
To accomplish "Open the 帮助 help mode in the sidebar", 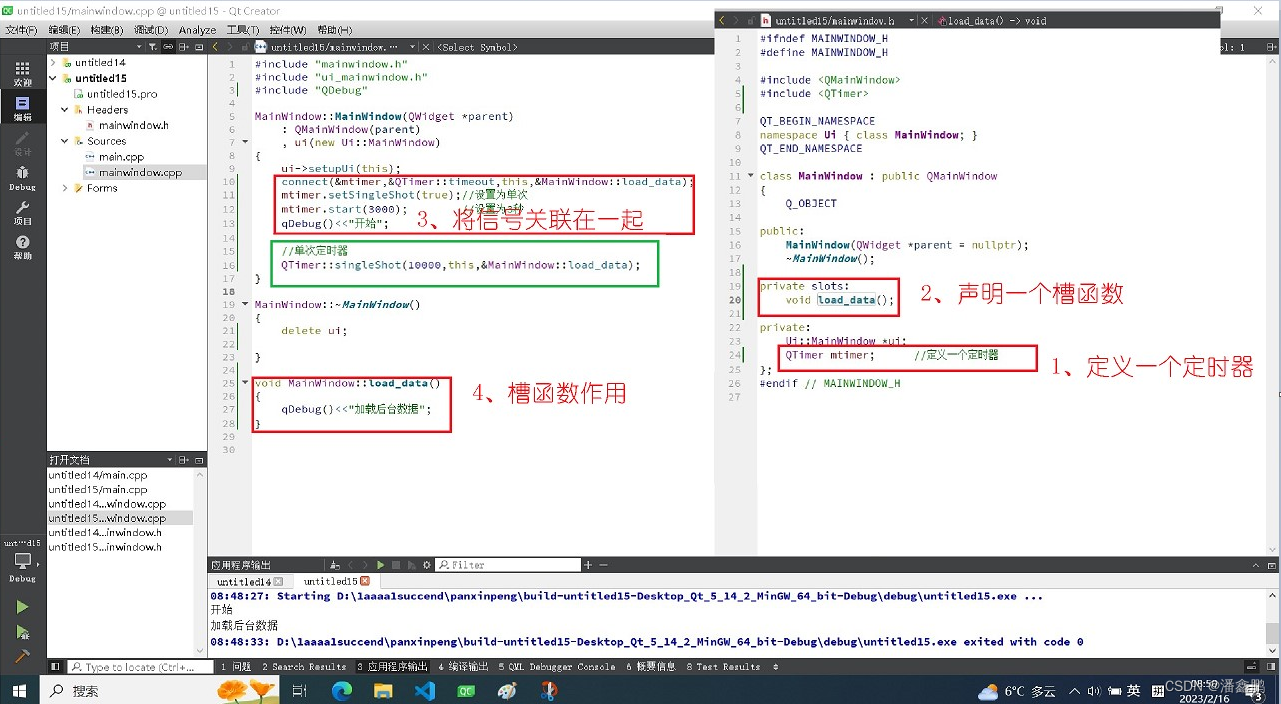I will [22, 247].
